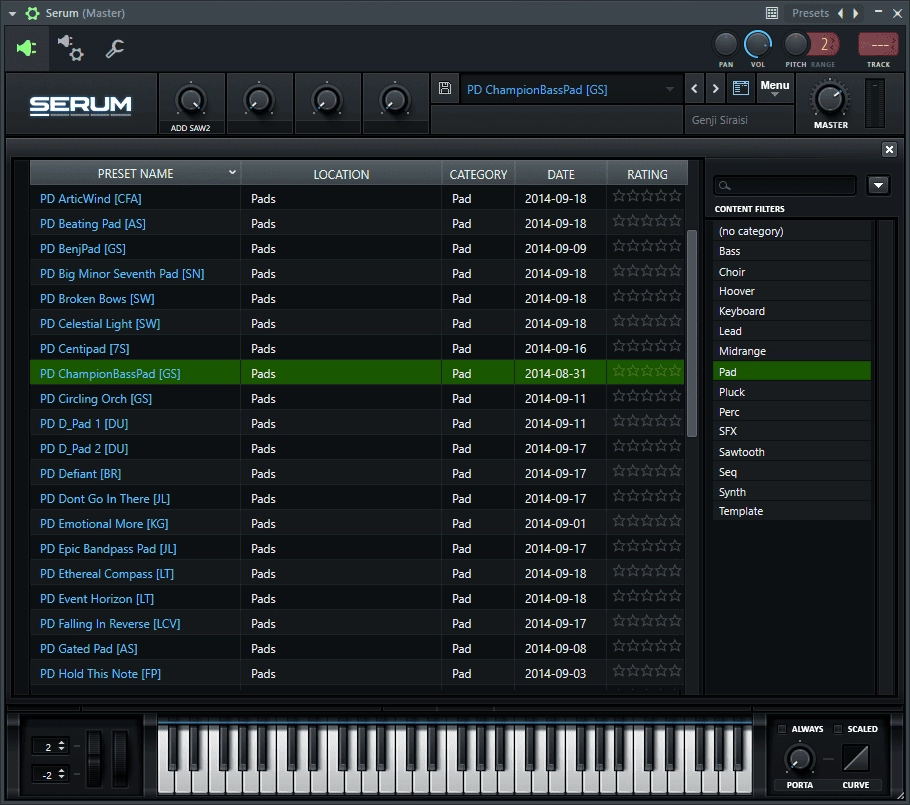910x805 pixels.
Task: Rate PD ArticWind with stars
Action: coord(647,196)
